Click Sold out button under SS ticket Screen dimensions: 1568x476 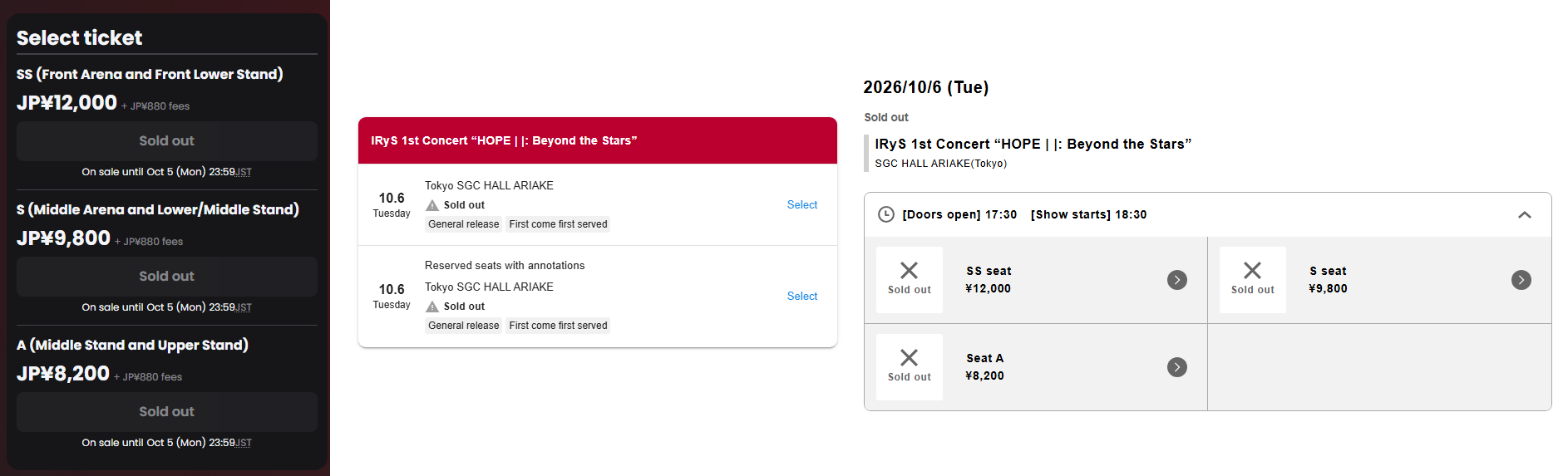click(166, 141)
